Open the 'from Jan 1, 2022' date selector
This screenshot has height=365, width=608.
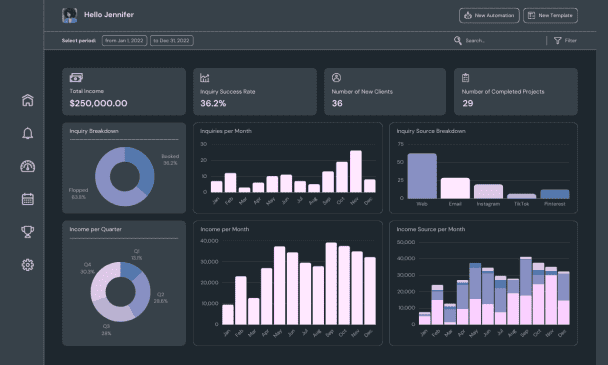(x=124, y=40)
